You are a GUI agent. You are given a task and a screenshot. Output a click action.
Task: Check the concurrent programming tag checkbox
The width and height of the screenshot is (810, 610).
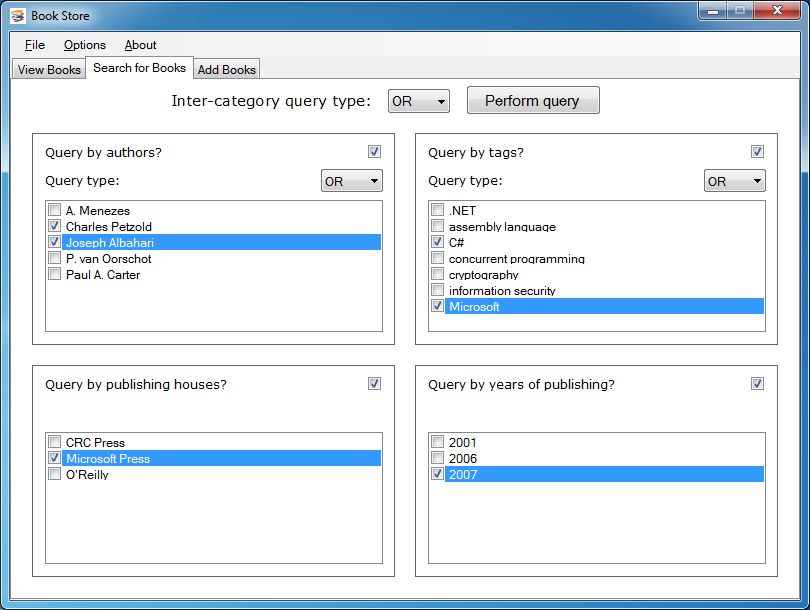[438, 258]
